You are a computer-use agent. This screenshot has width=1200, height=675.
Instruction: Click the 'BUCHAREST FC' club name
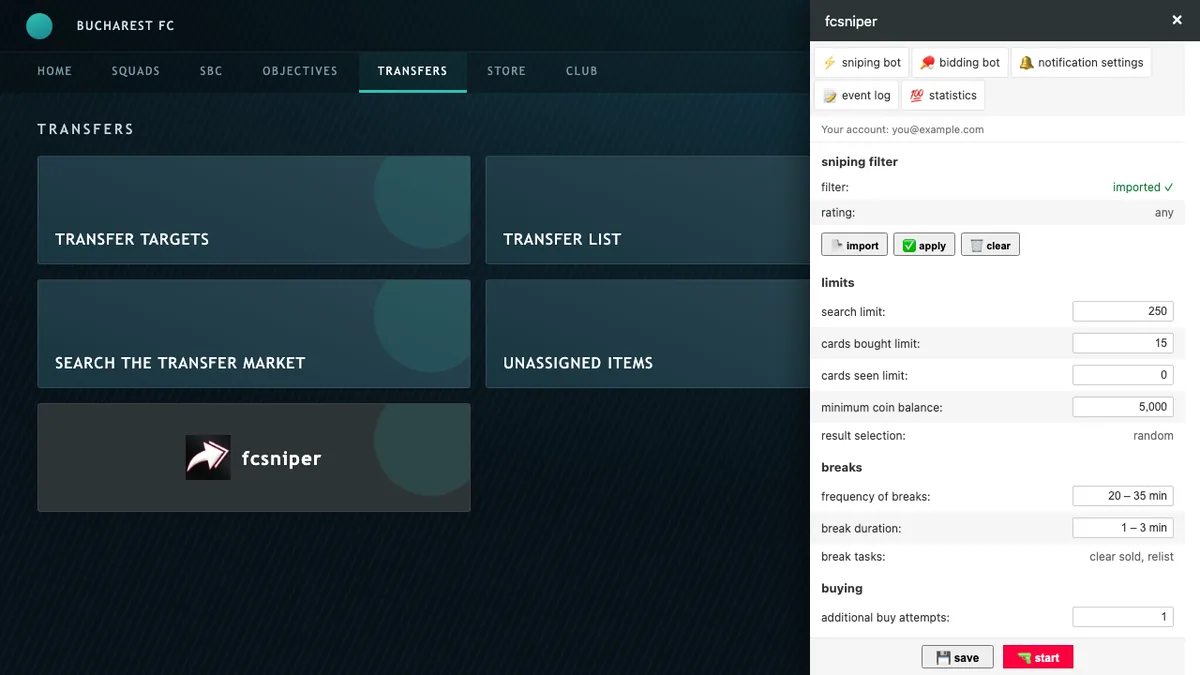coord(125,26)
